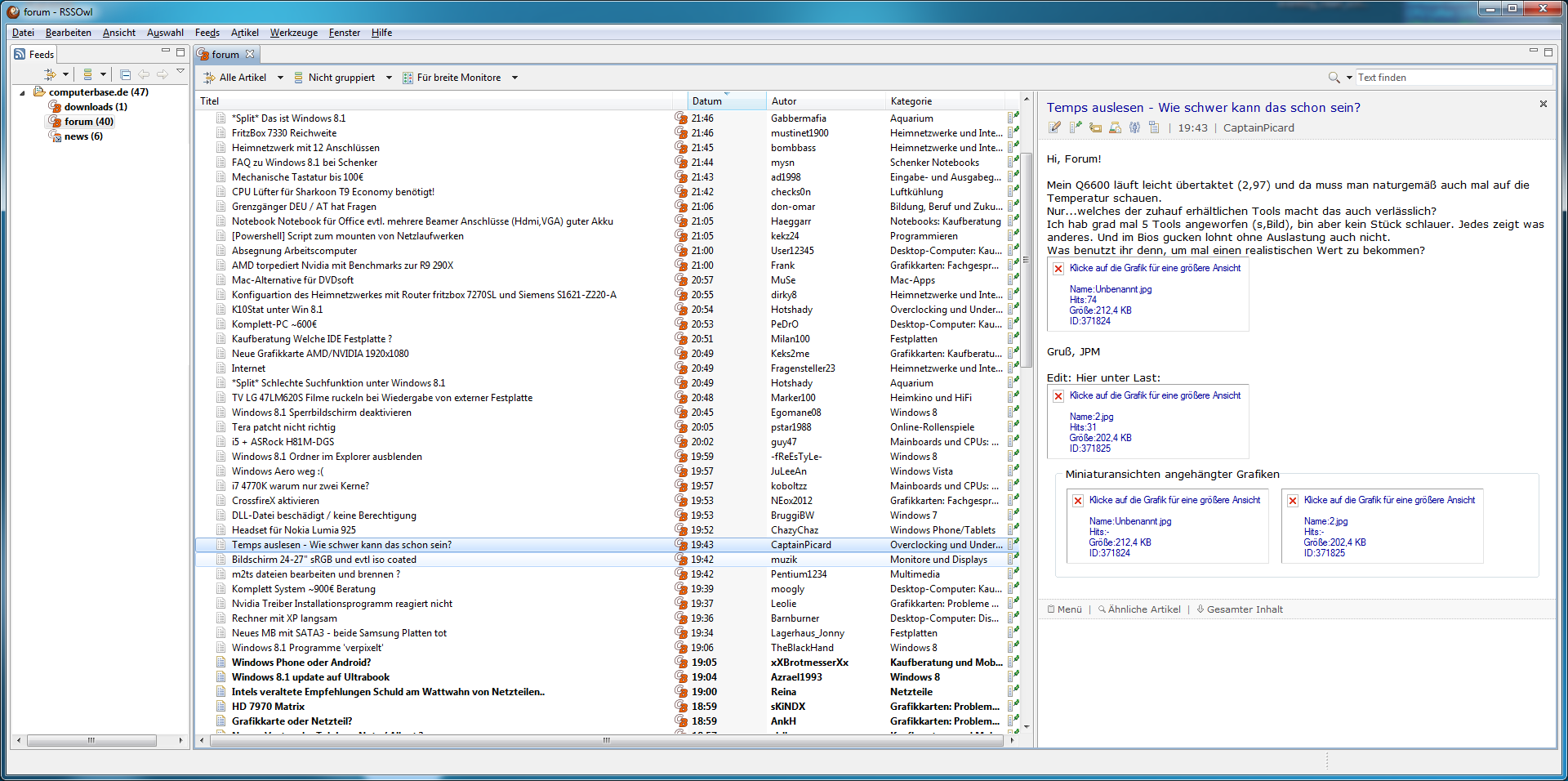1568x781 pixels.
Task: Click the grouping icon in Feeds panel toolbar
Action: point(87,74)
